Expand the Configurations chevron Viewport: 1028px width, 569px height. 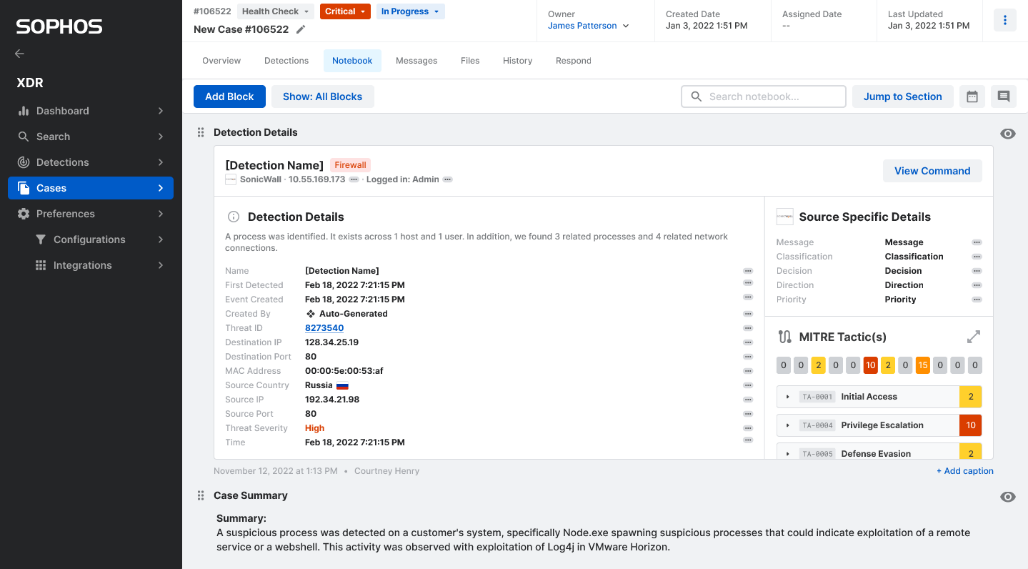pyautogui.click(x=161, y=239)
